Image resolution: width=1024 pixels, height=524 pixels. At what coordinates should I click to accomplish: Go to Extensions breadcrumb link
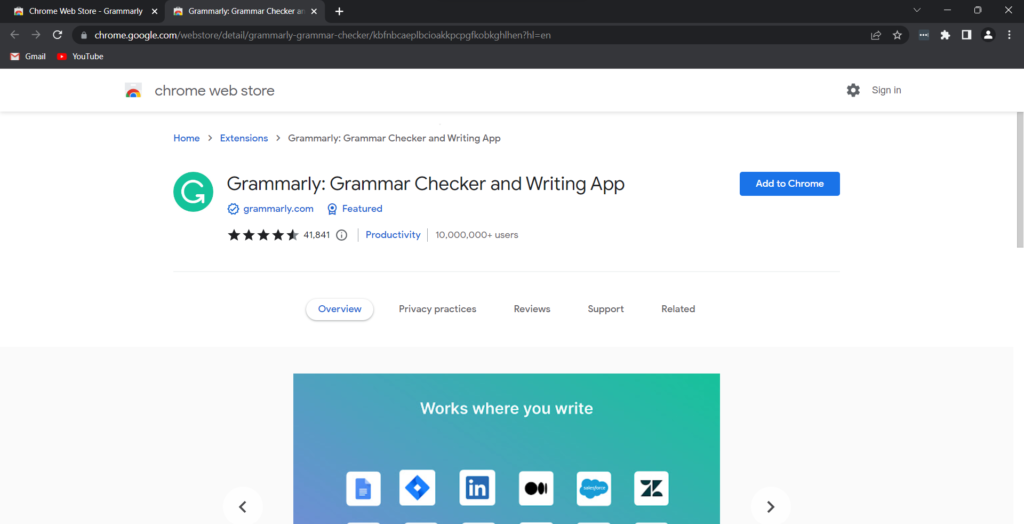coord(244,138)
